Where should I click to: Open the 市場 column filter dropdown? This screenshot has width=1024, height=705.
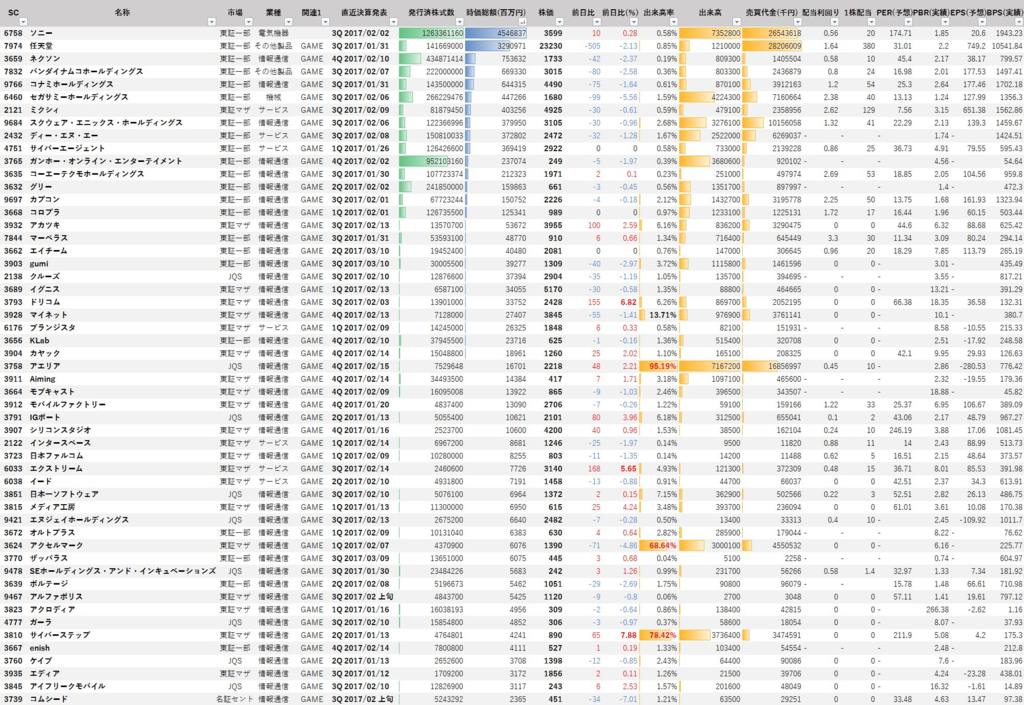pyautogui.click(x=249, y=22)
